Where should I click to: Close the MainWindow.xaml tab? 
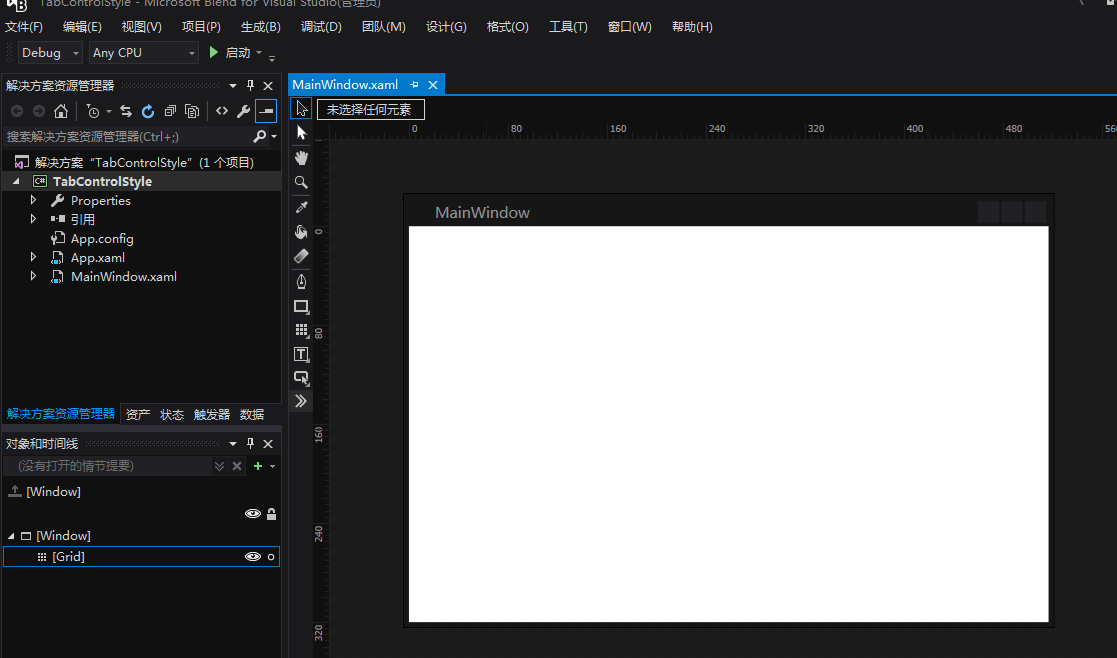(432, 85)
